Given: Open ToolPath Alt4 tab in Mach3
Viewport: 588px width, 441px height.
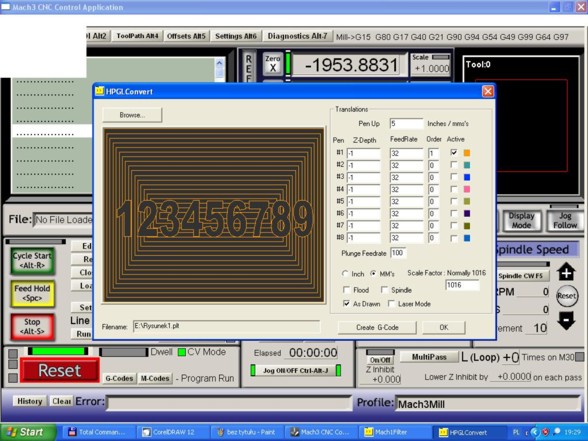Looking at the screenshot, I should [x=137, y=36].
